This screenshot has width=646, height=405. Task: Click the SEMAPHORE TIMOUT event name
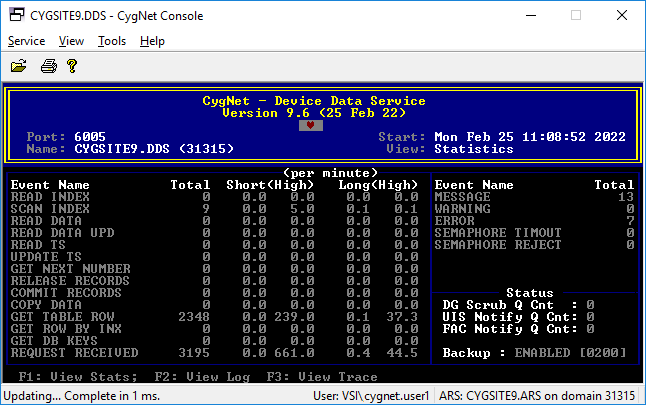(x=498, y=233)
